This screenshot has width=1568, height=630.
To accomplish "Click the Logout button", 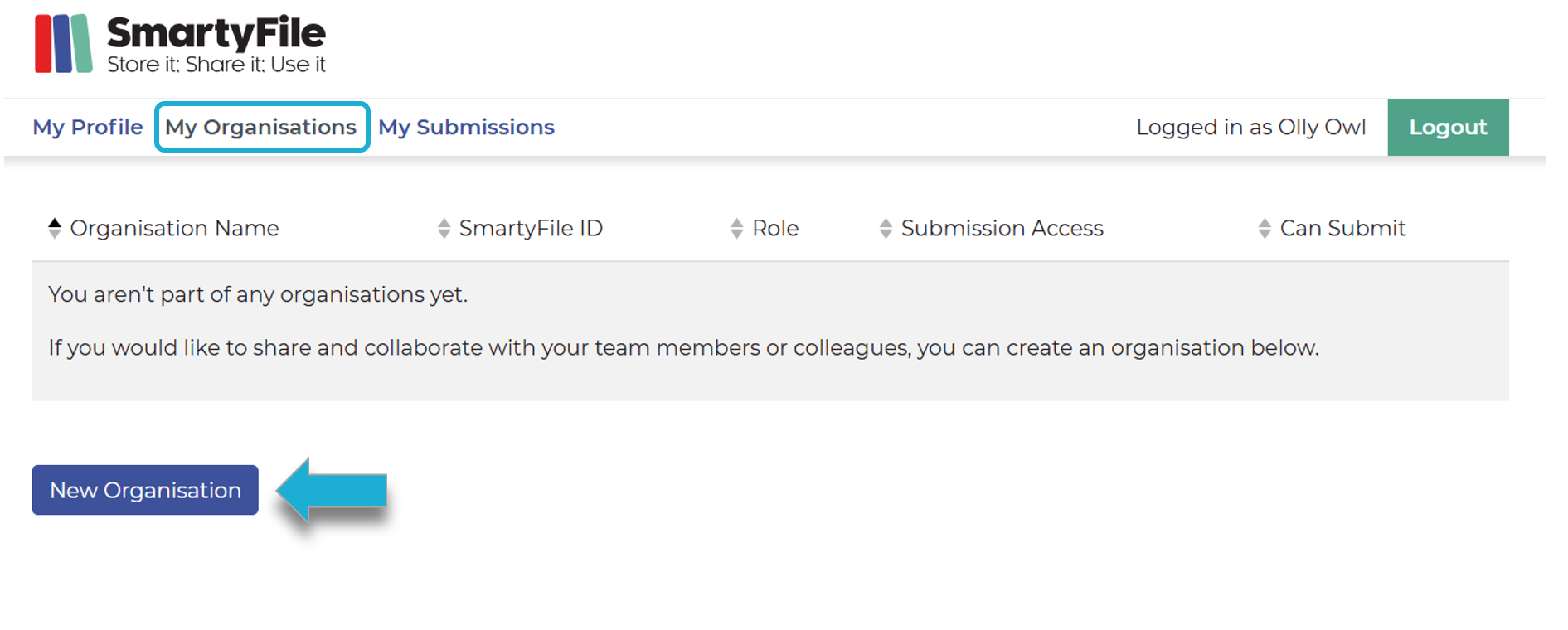I will tap(1448, 127).
